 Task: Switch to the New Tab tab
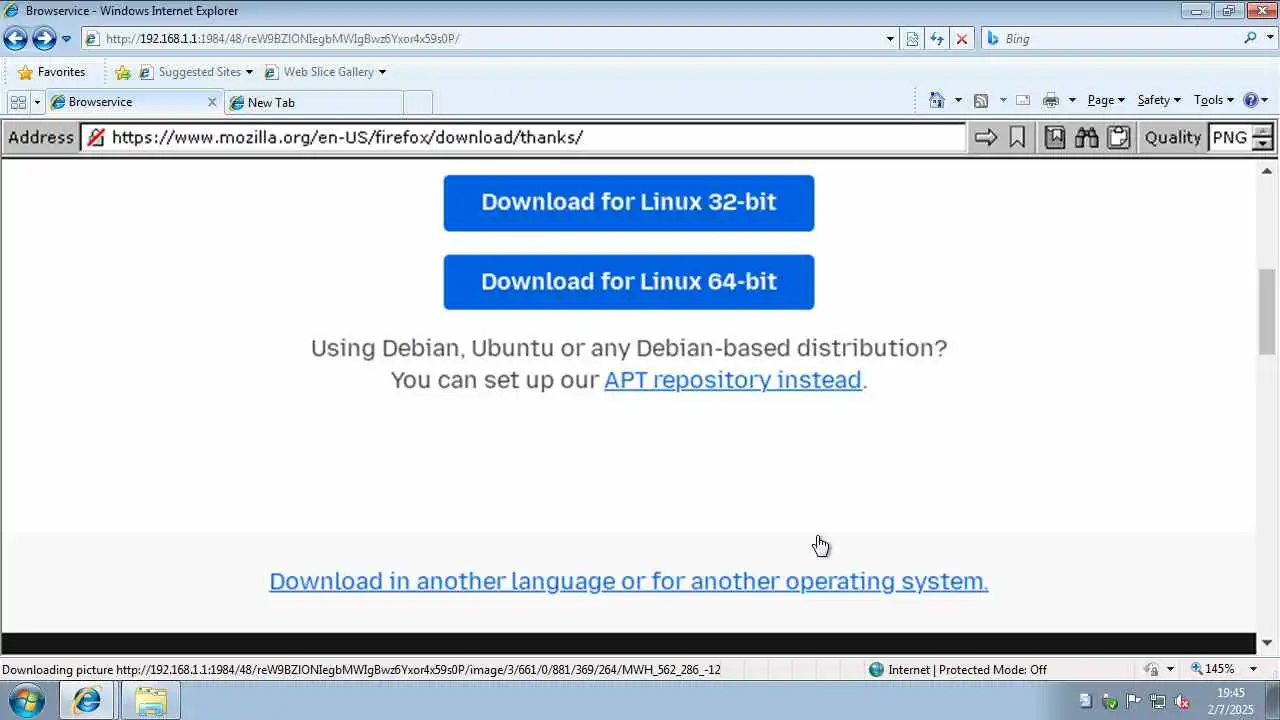pyautogui.click(x=313, y=102)
